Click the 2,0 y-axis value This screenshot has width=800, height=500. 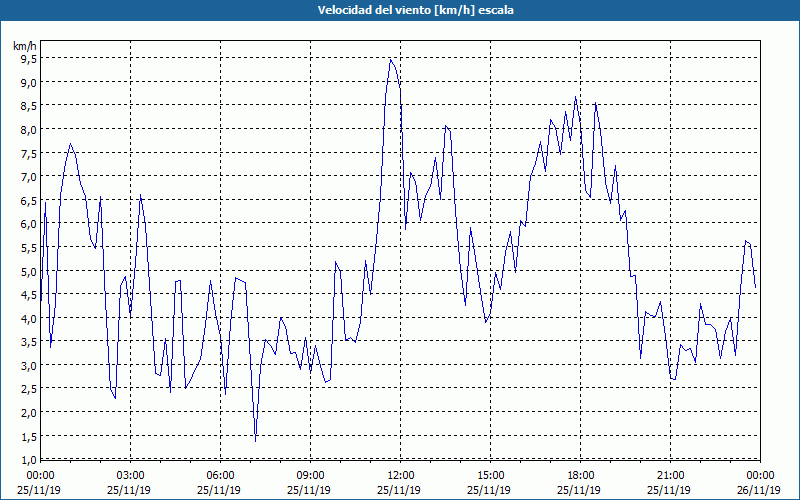(29, 412)
